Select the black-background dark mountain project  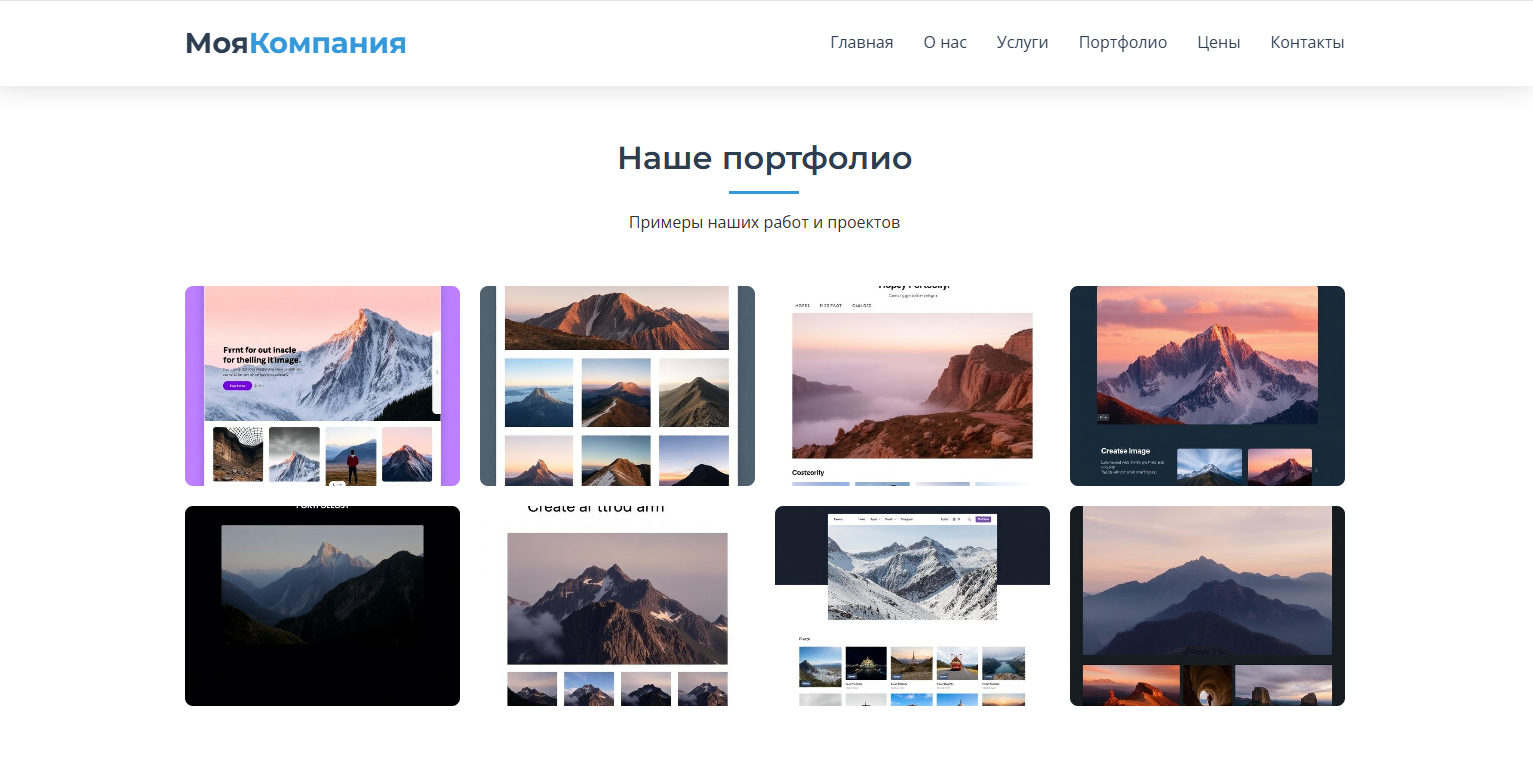click(322, 606)
